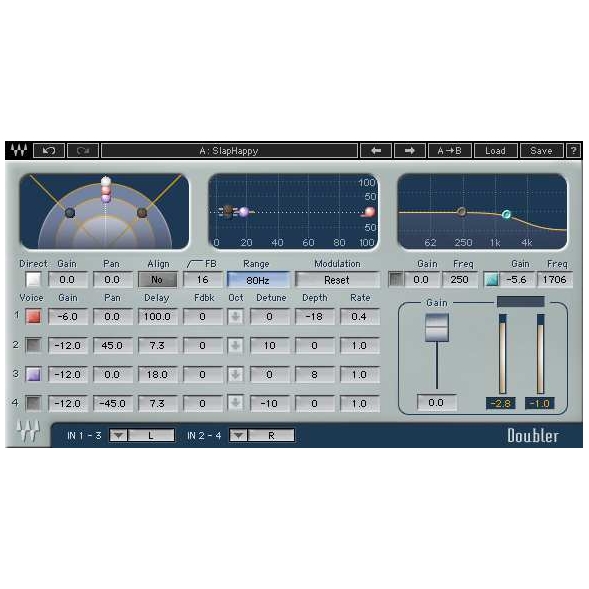
Task: Click Voice 4 Pan field -45.0
Action: 112,403
